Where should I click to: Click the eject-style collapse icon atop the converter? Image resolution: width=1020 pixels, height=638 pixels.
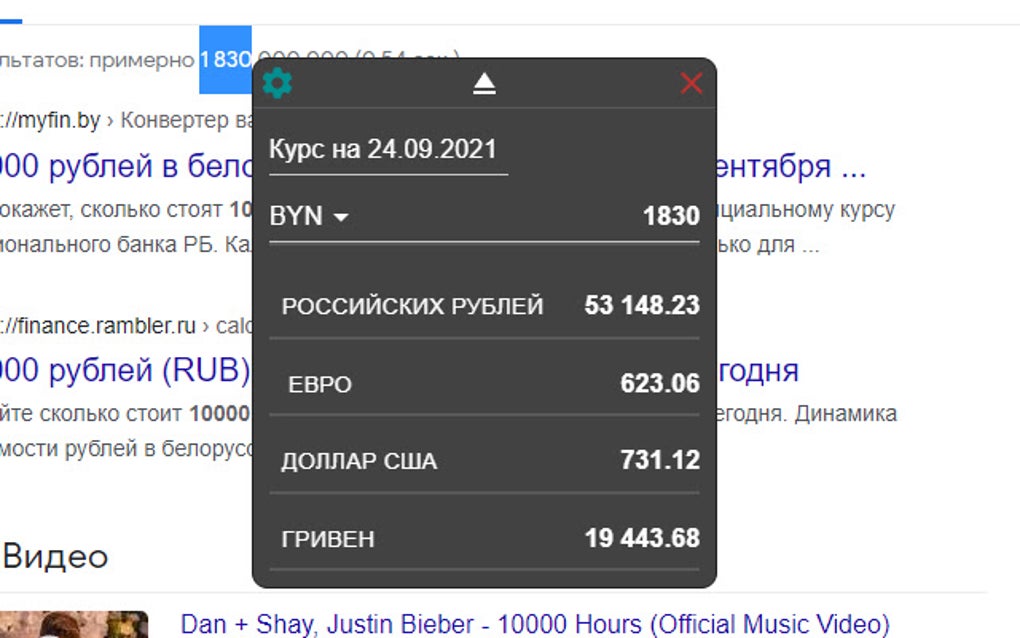click(x=483, y=84)
